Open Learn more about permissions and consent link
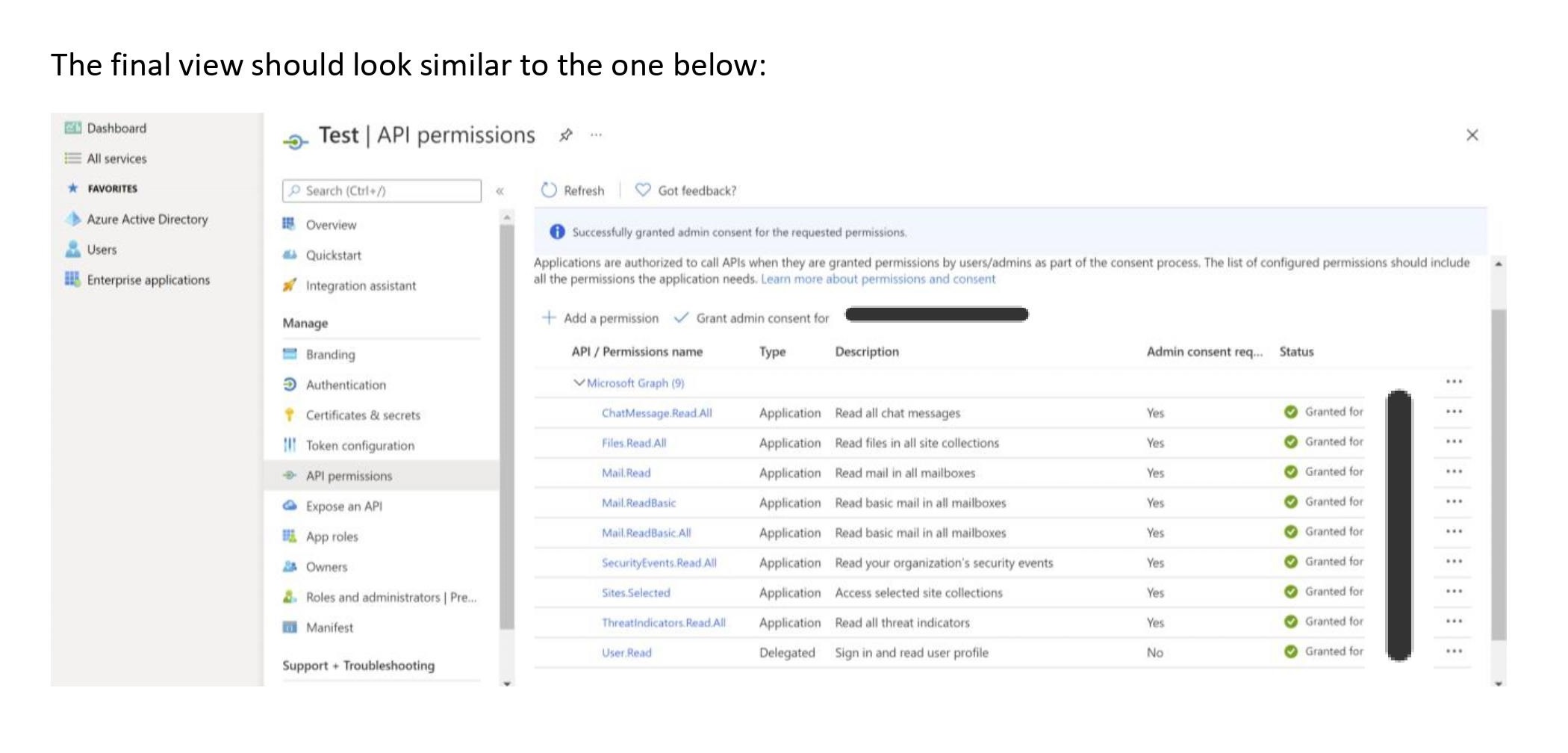Screen dimensions: 1568x753 click(878, 279)
